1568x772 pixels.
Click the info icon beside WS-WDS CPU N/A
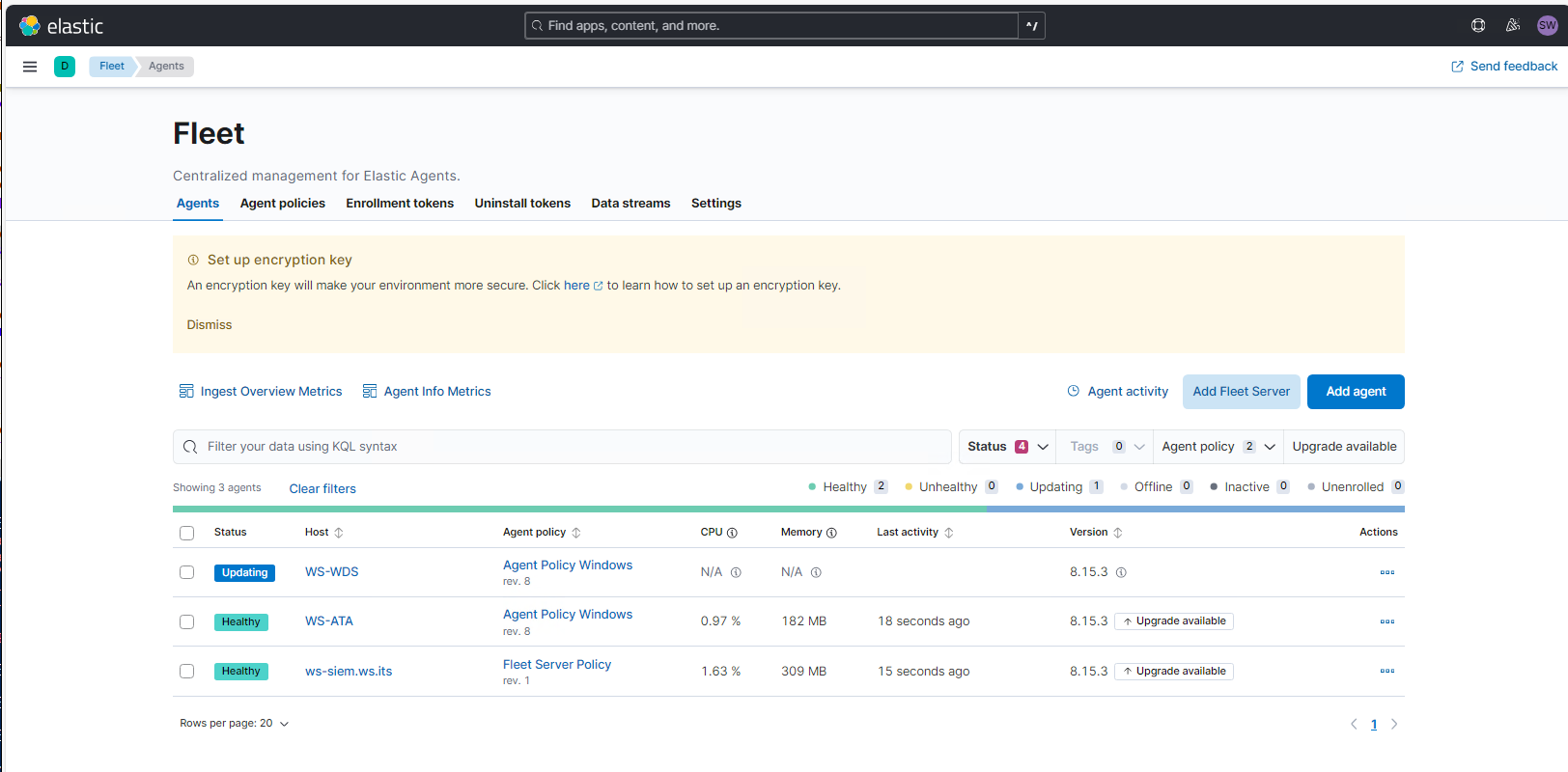(x=736, y=572)
